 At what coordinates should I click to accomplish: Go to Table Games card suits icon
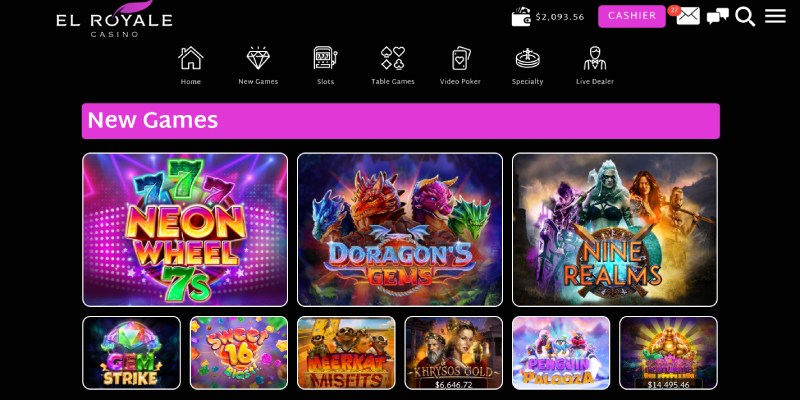[x=393, y=58]
